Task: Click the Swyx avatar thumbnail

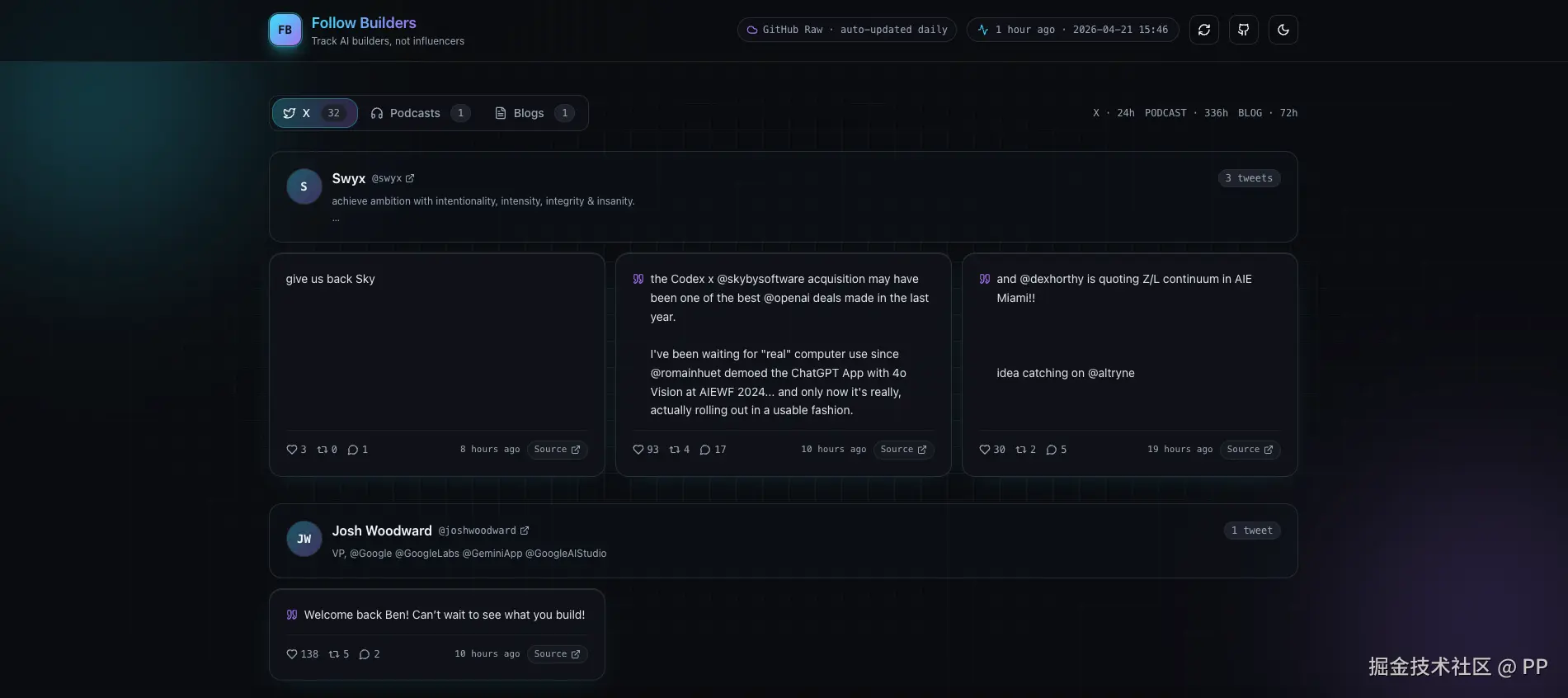Action: [x=304, y=186]
